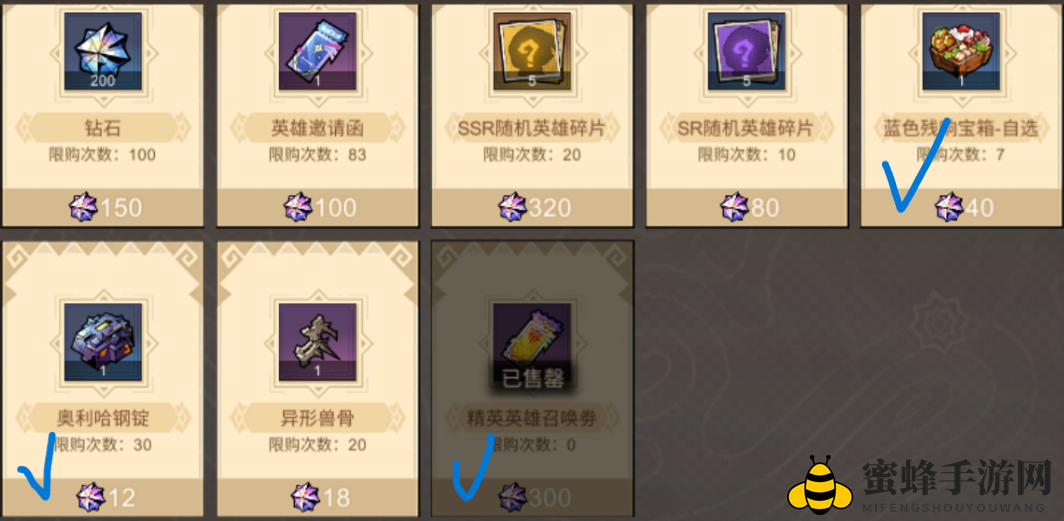Tap the SR随机英雄碎片 purple card icon

point(746,52)
